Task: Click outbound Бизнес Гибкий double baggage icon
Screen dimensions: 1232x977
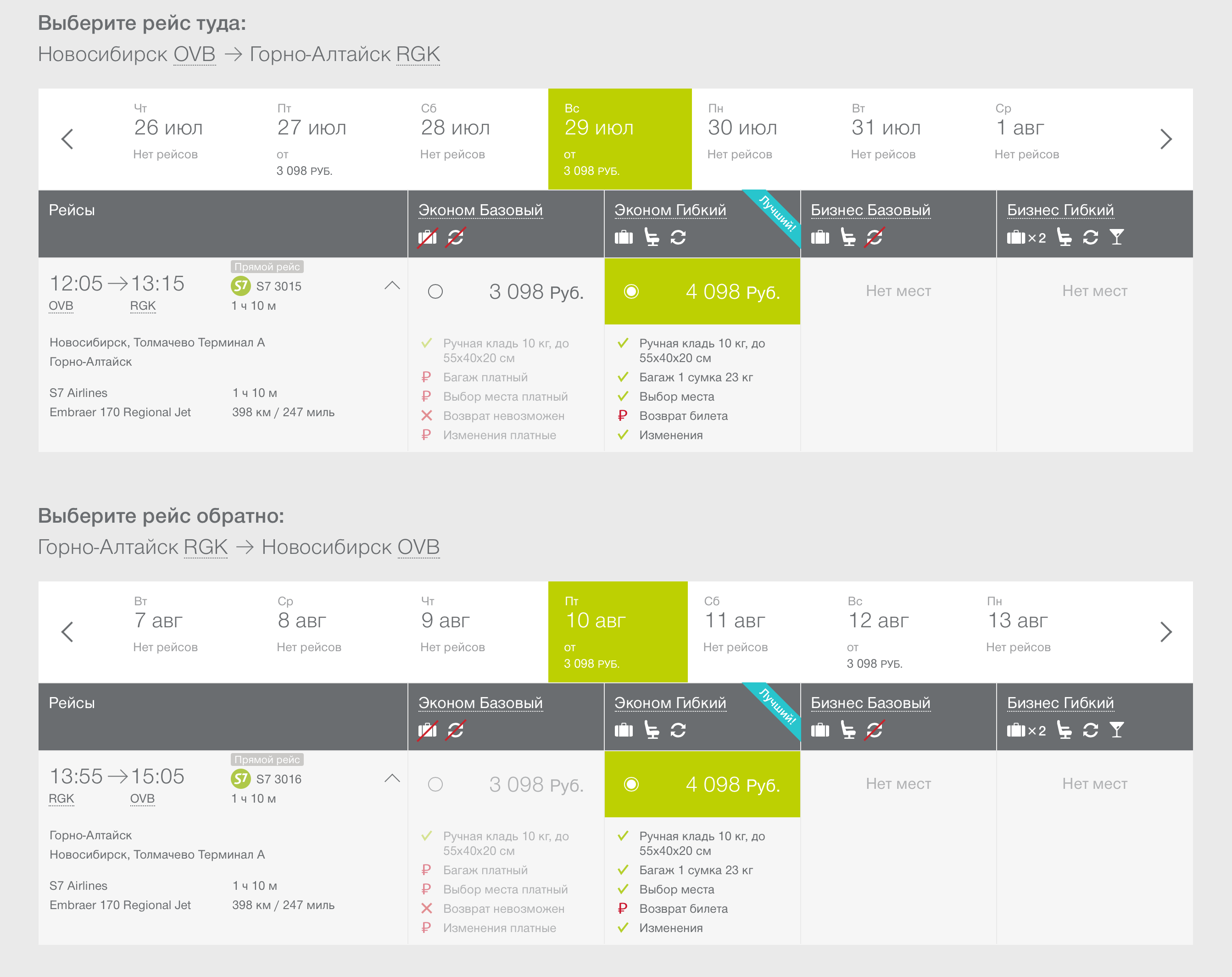Action: (x=1026, y=237)
